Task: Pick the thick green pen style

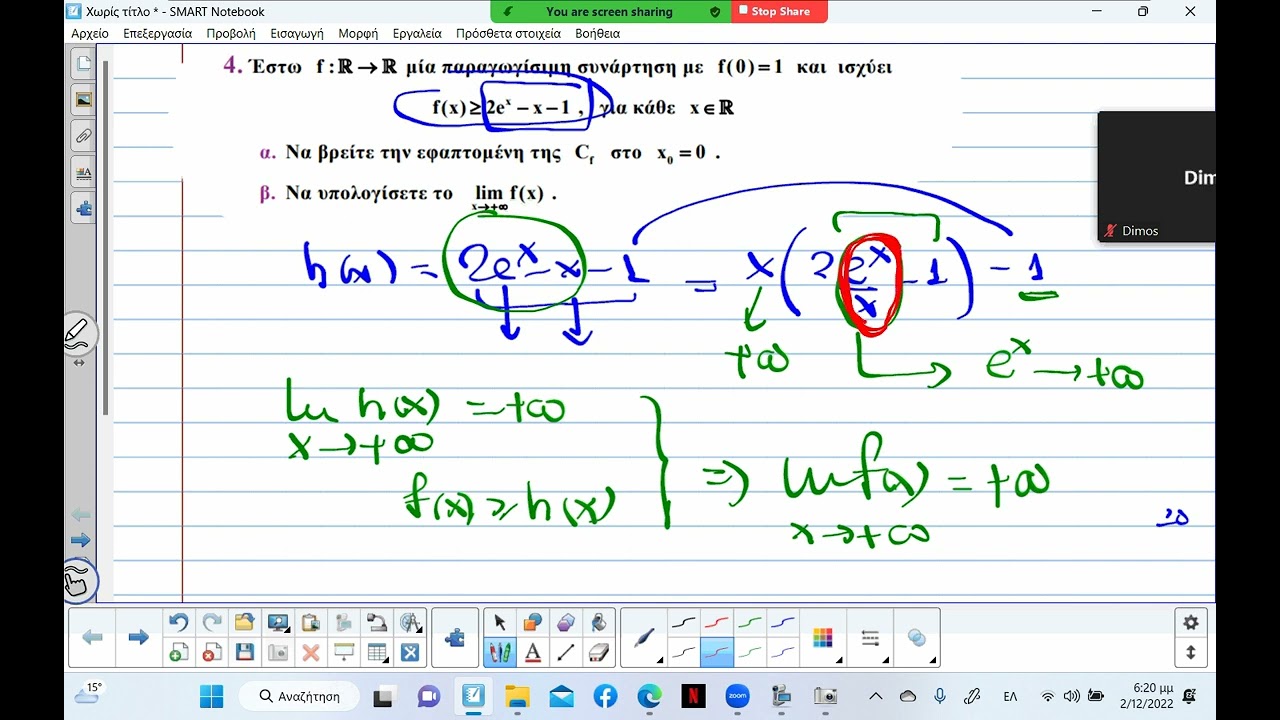Action: point(750,622)
